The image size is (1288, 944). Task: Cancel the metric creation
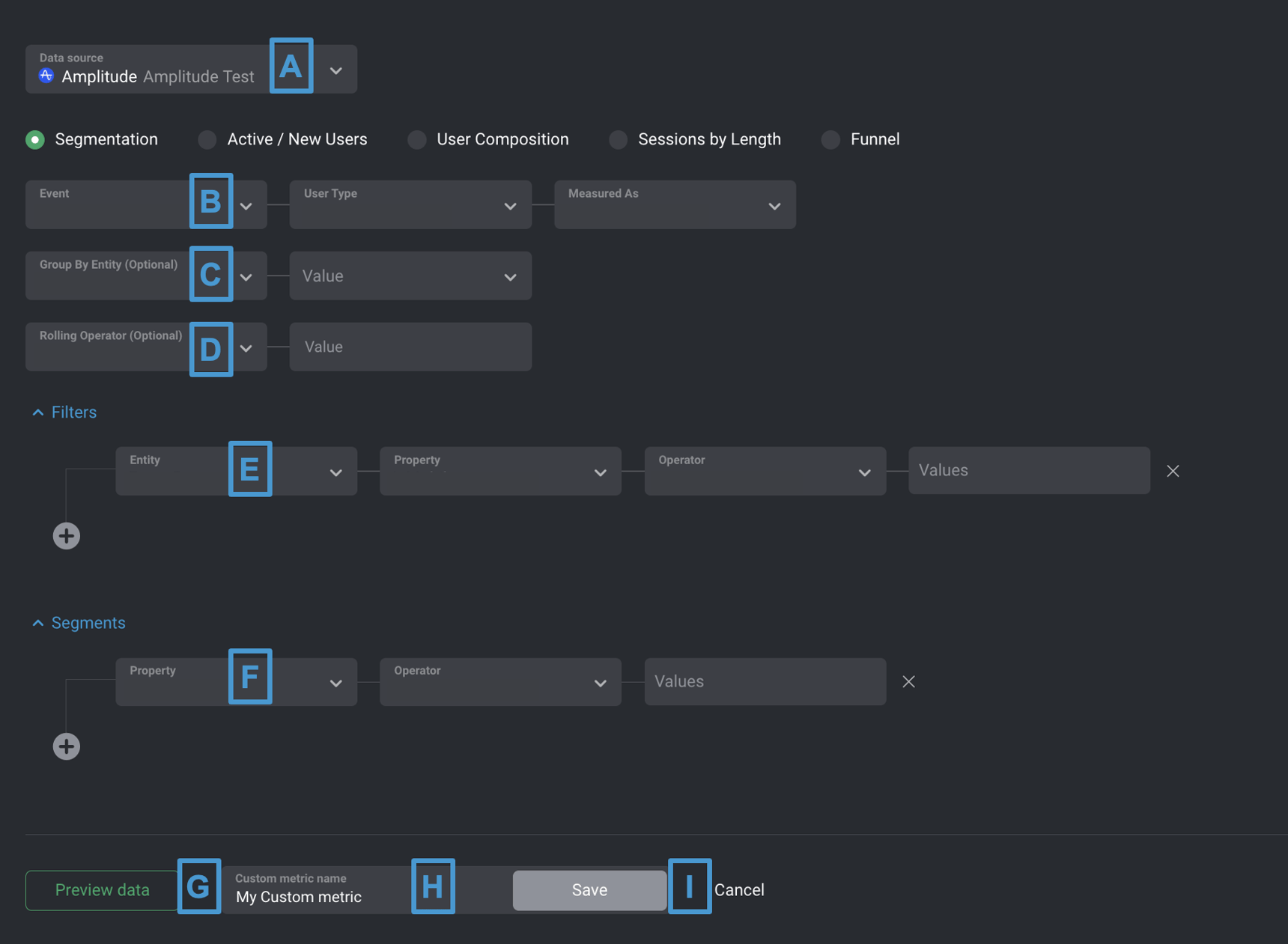click(739, 889)
